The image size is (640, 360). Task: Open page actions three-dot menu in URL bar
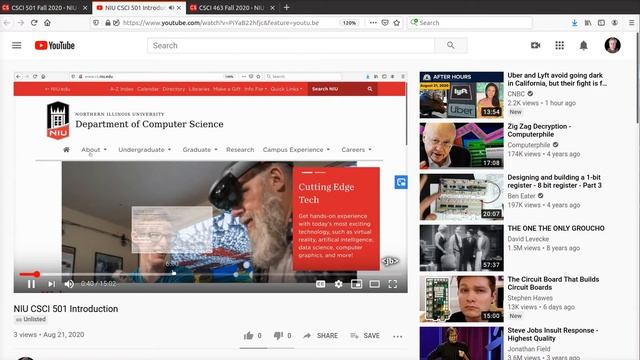click(373, 23)
